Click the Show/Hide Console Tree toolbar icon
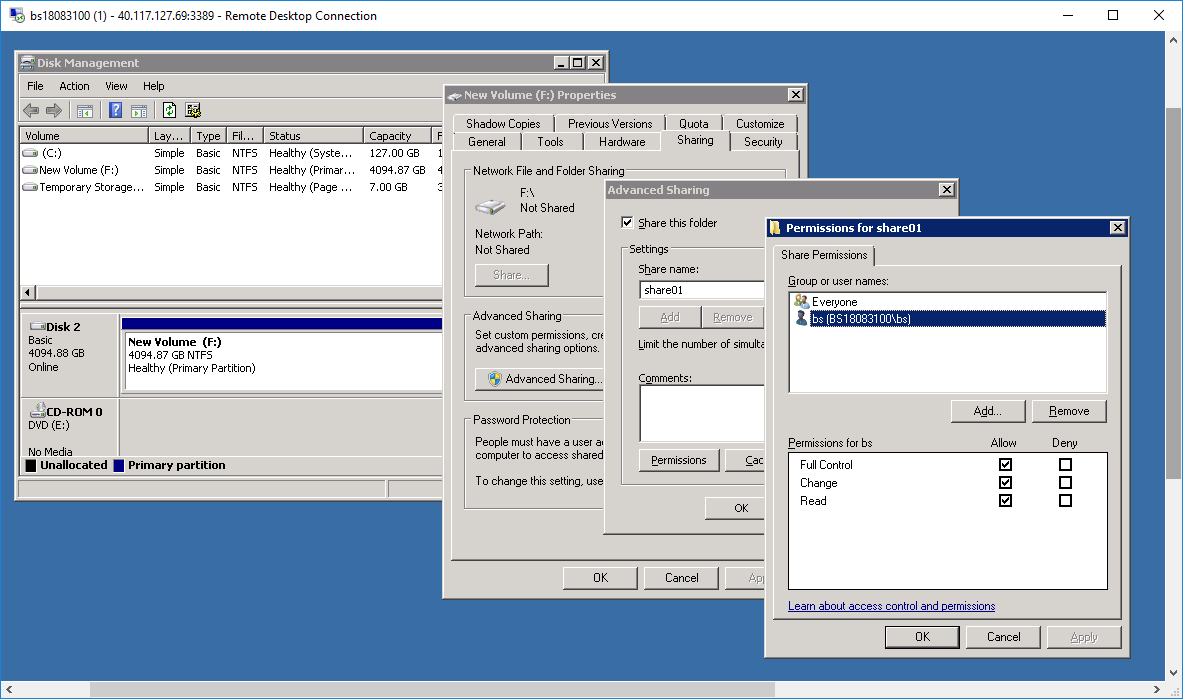This screenshot has height=699, width=1183. 85,110
